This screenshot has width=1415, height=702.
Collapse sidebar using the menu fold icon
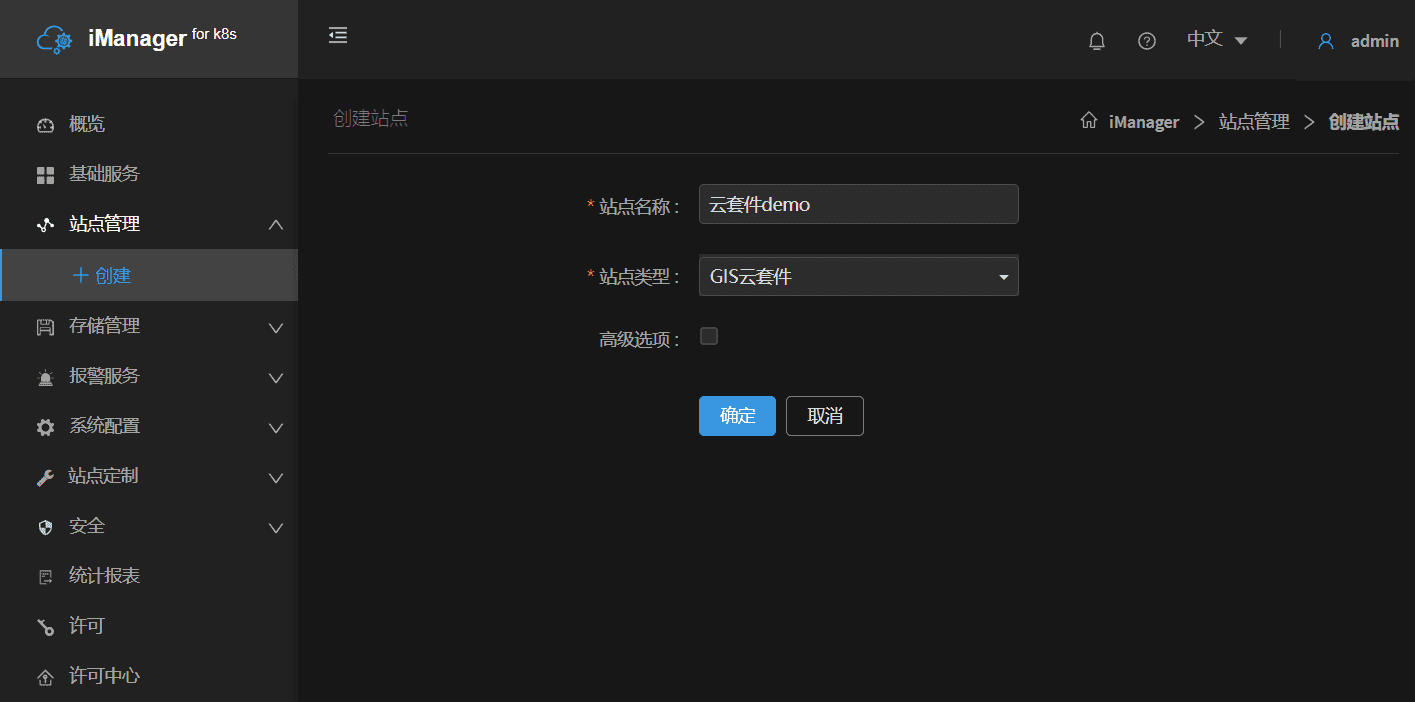click(x=338, y=36)
